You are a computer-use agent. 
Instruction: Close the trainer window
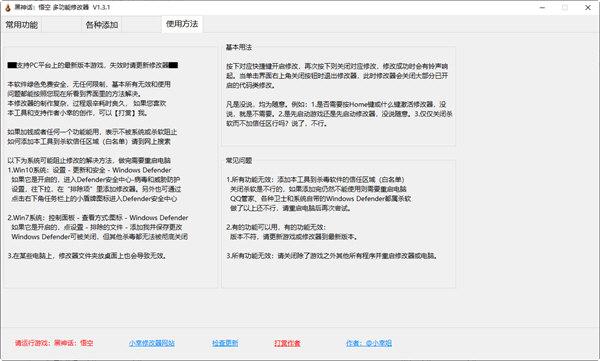pos(588,7)
